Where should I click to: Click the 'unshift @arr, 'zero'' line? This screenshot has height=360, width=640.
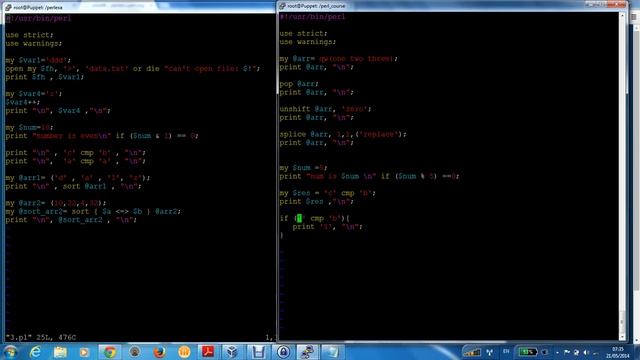tap(325, 109)
